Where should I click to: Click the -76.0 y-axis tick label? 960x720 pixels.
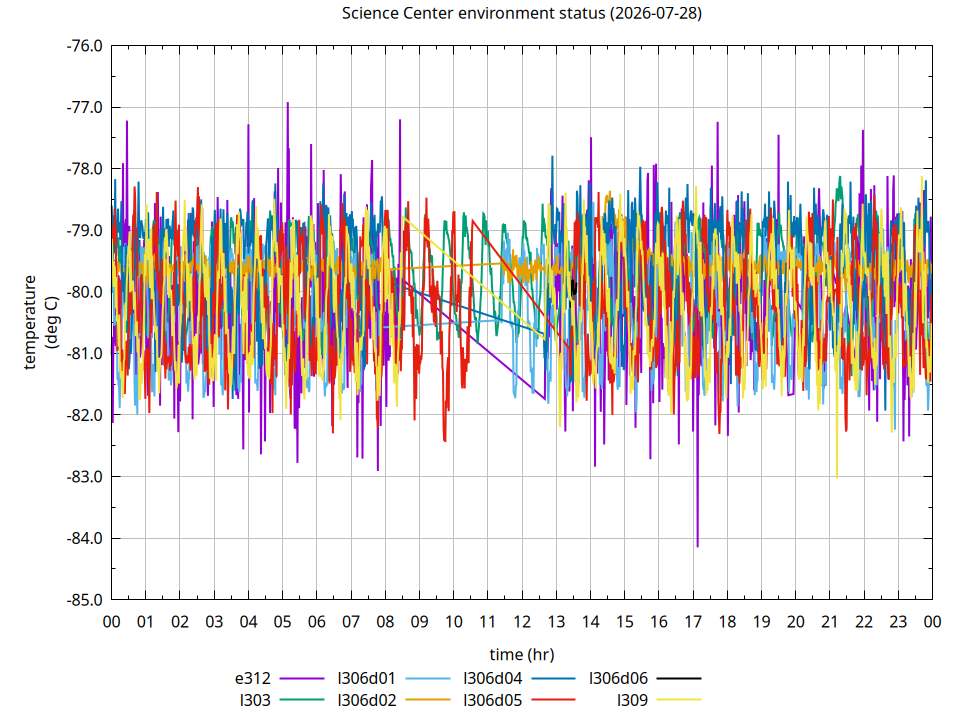pyautogui.click(x=84, y=46)
